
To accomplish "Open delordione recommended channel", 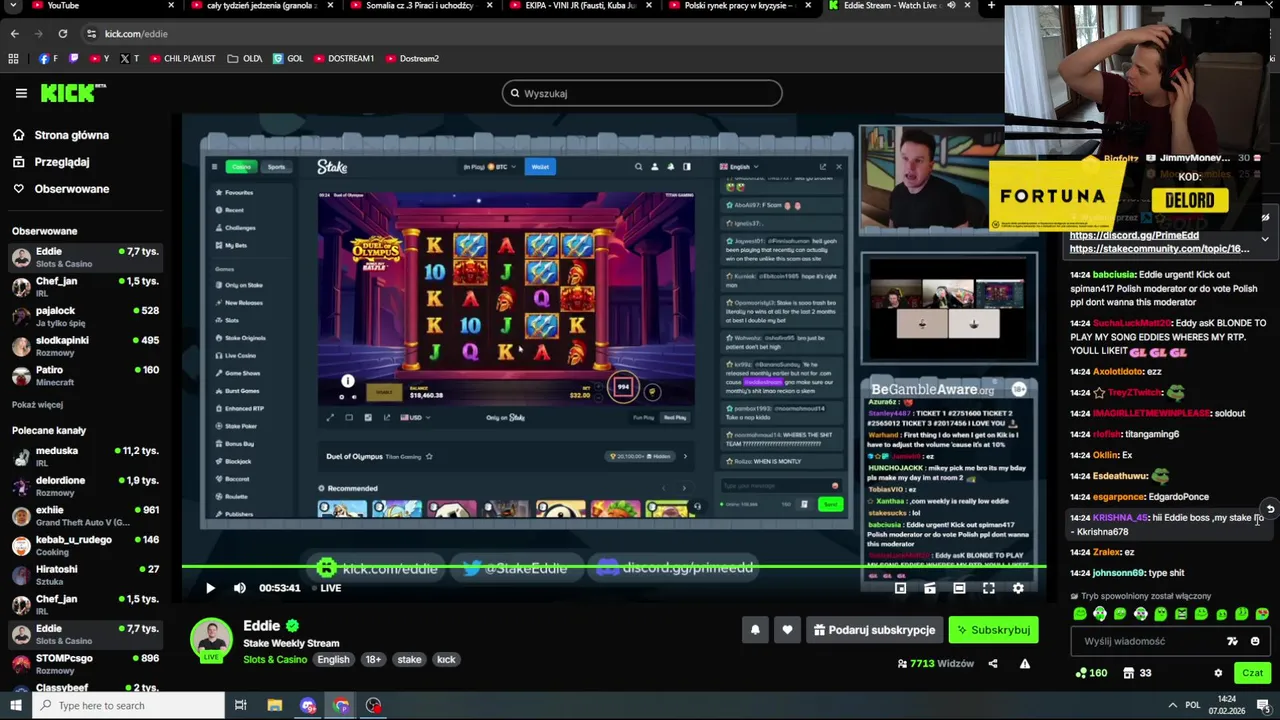I will point(86,486).
